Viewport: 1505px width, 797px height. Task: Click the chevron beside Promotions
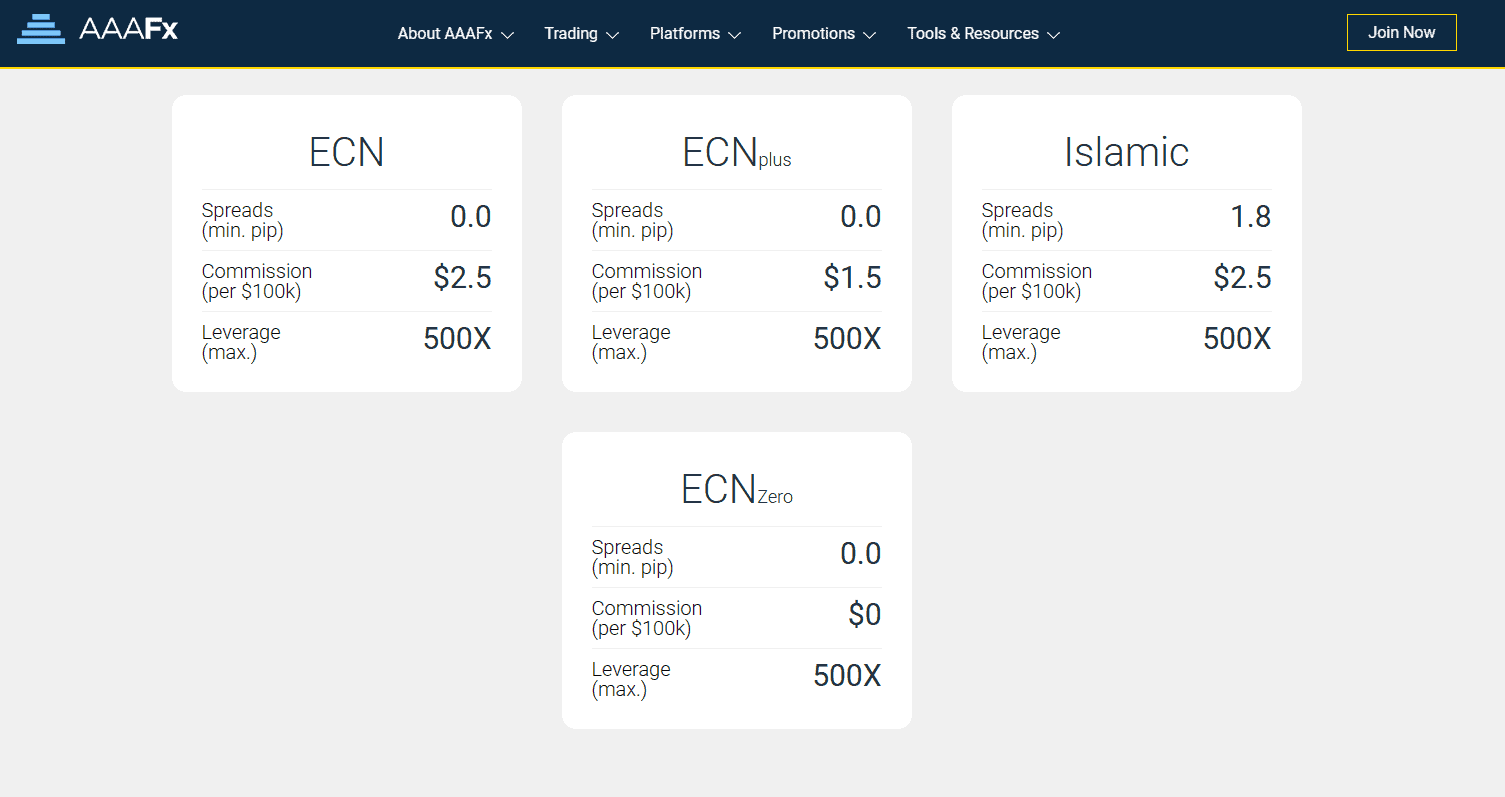pyautogui.click(x=869, y=35)
